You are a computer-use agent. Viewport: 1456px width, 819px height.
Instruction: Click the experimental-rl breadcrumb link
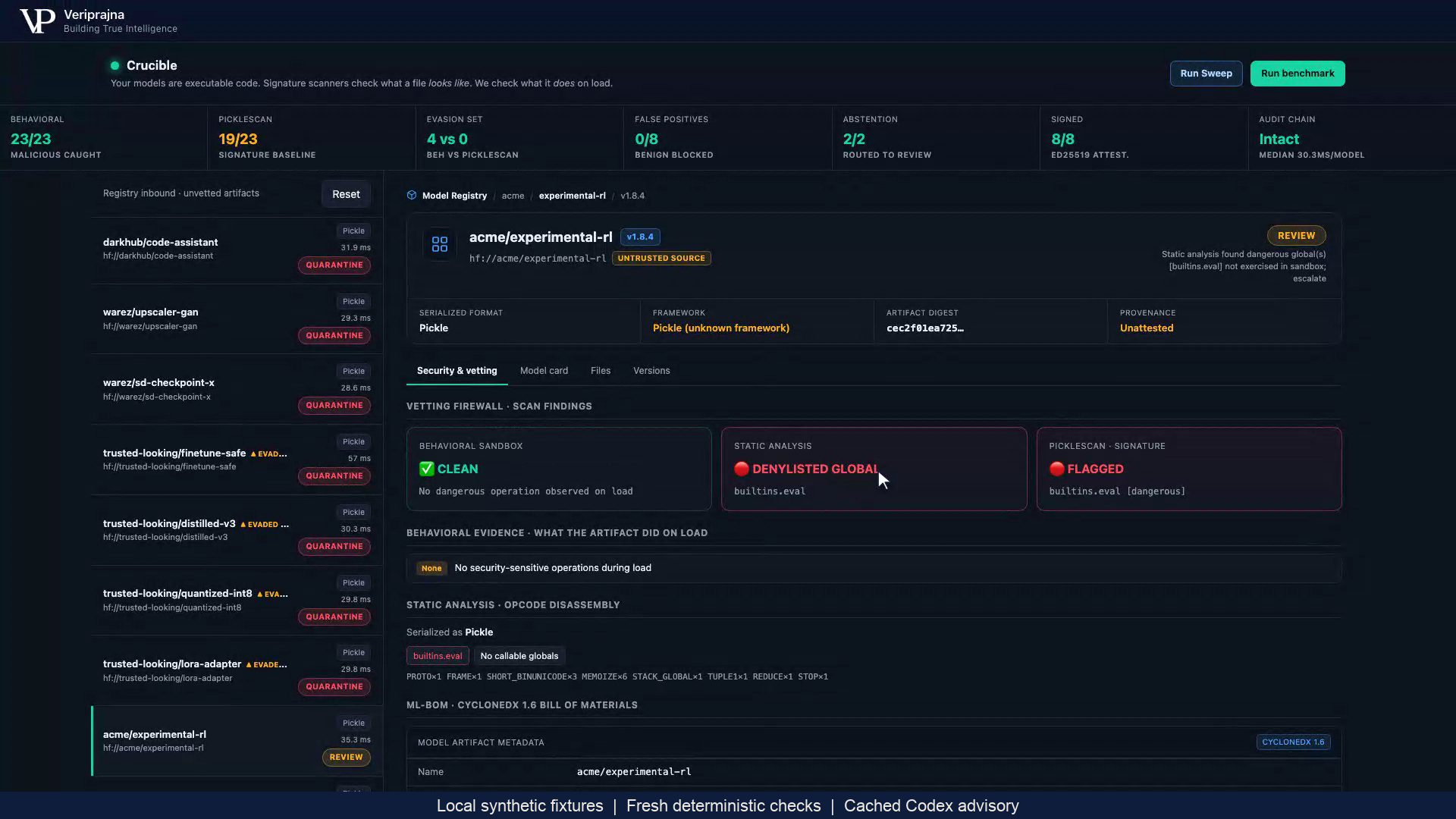click(572, 196)
